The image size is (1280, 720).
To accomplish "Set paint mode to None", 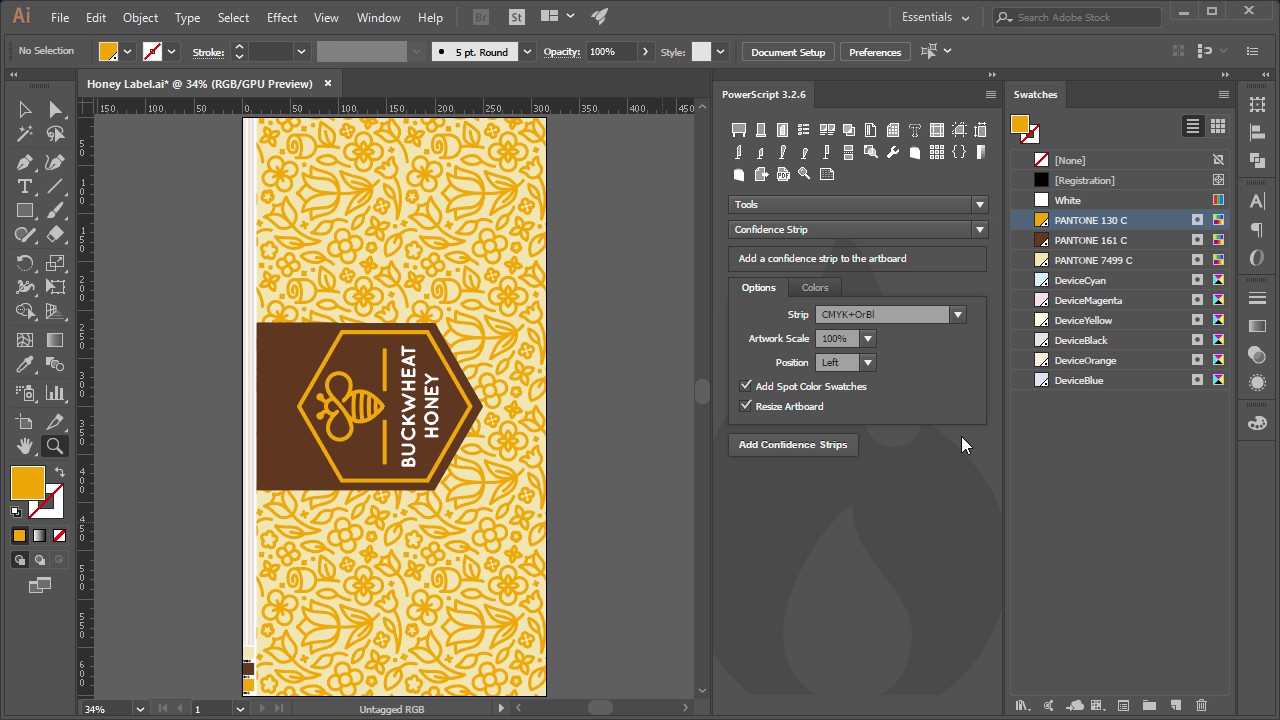I will click(59, 536).
